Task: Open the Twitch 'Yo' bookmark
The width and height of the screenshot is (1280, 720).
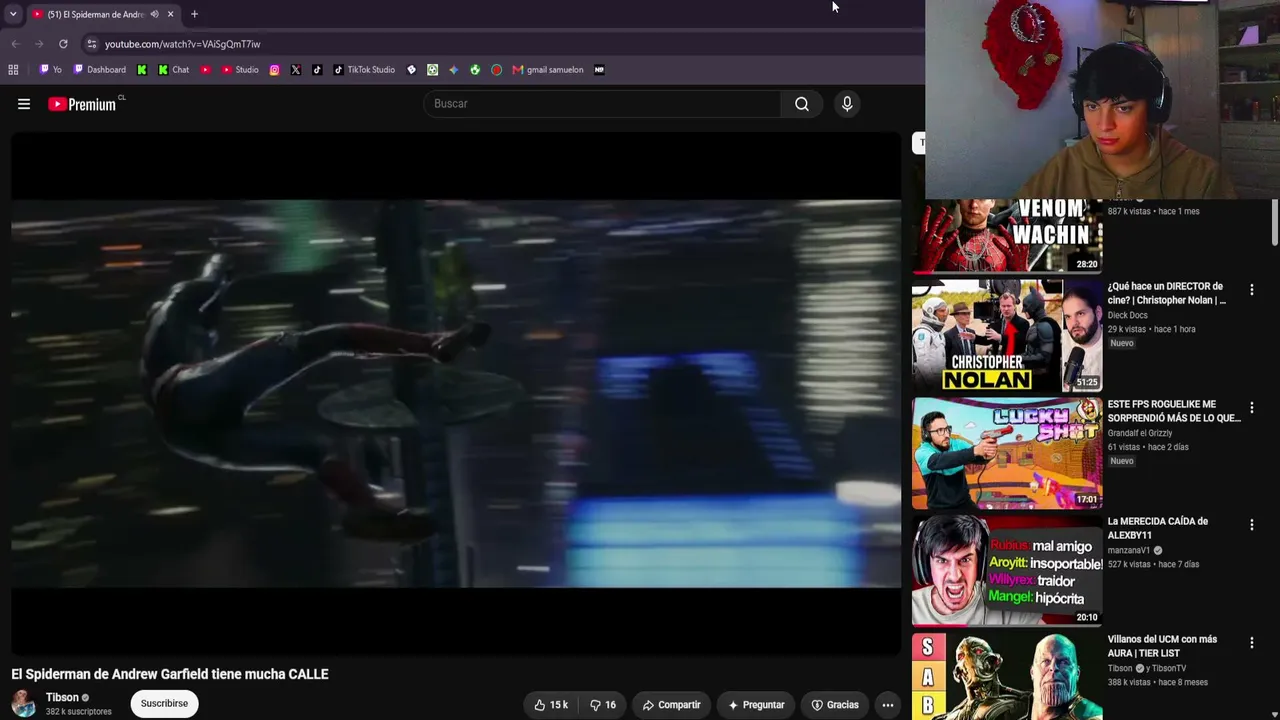Action: click(50, 70)
